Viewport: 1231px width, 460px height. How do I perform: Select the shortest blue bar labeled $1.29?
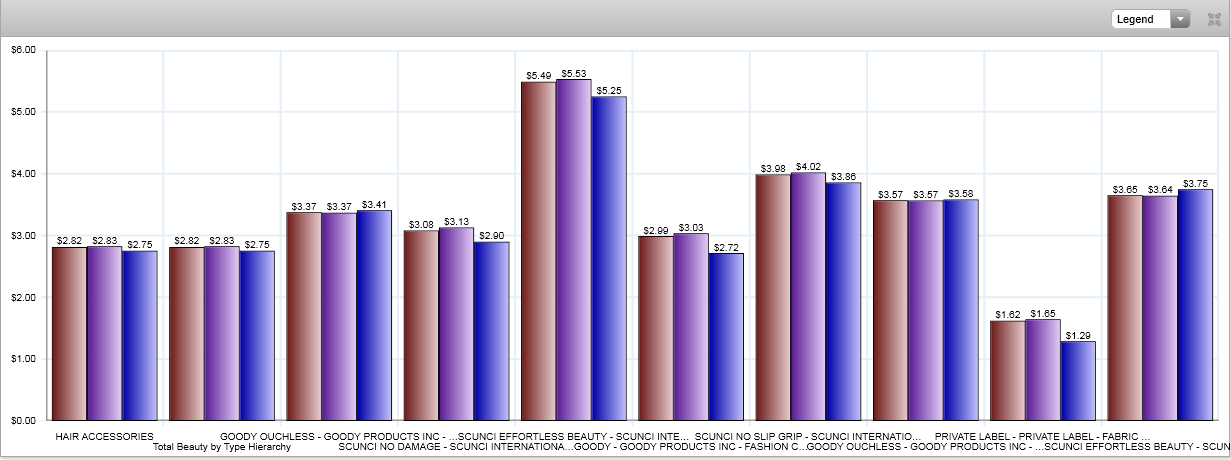click(x=1078, y=381)
